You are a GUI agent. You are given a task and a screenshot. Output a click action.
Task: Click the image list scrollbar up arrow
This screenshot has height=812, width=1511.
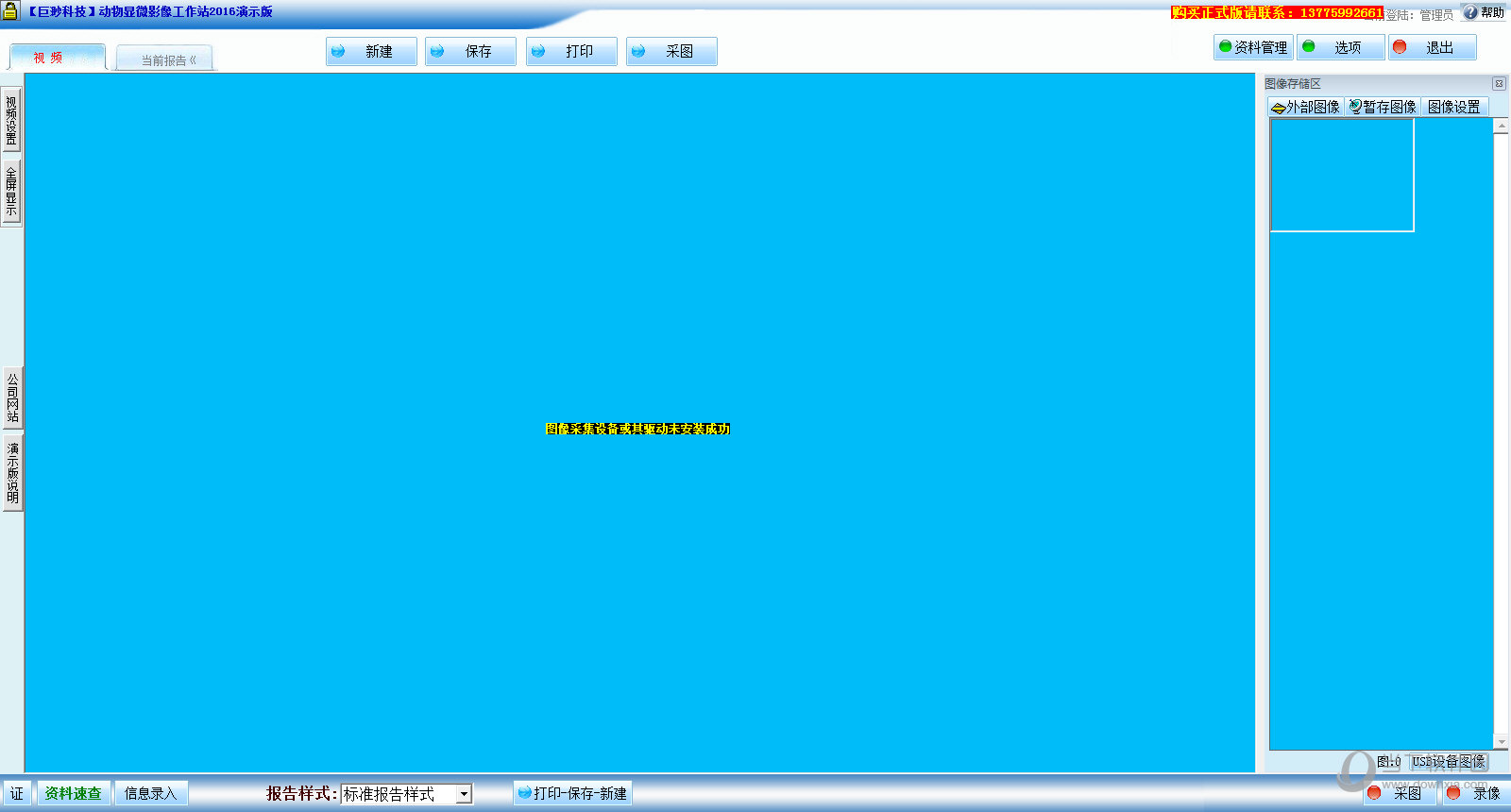coord(1501,127)
